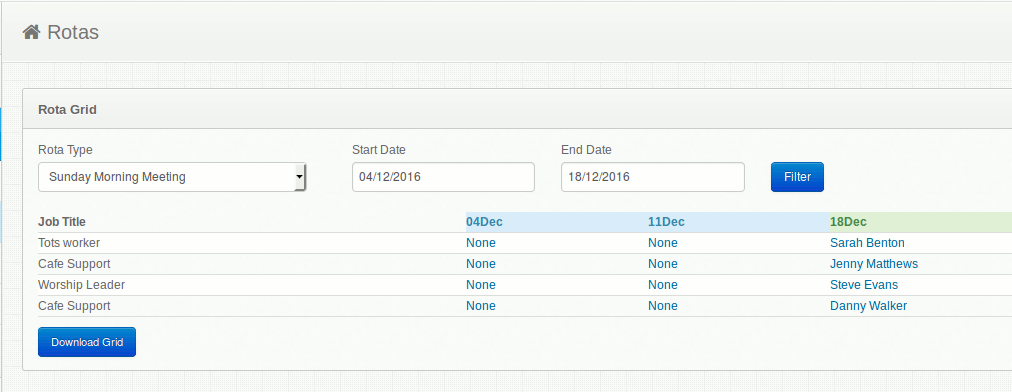Click the Download Grid button
This screenshot has height=392, width=1012.
pyautogui.click(x=87, y=342)
